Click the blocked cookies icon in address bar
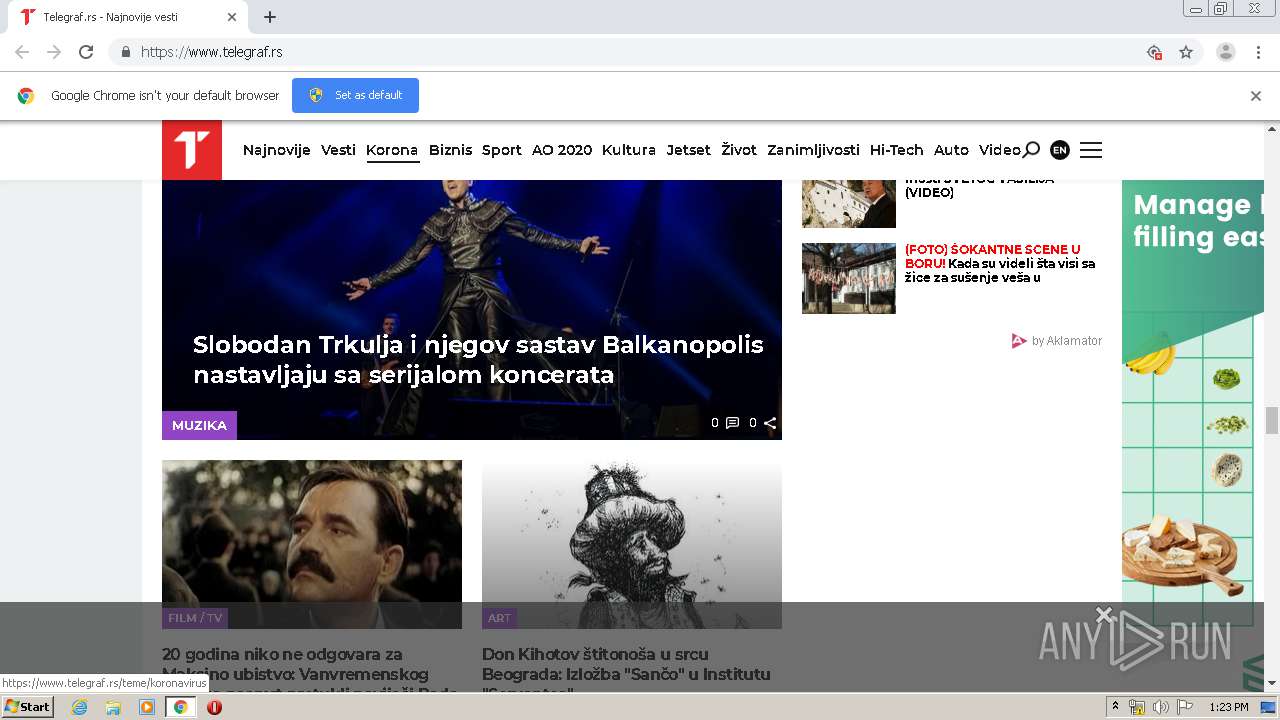The height and width of the screenshot is (720, 1280). point(1154,52)
